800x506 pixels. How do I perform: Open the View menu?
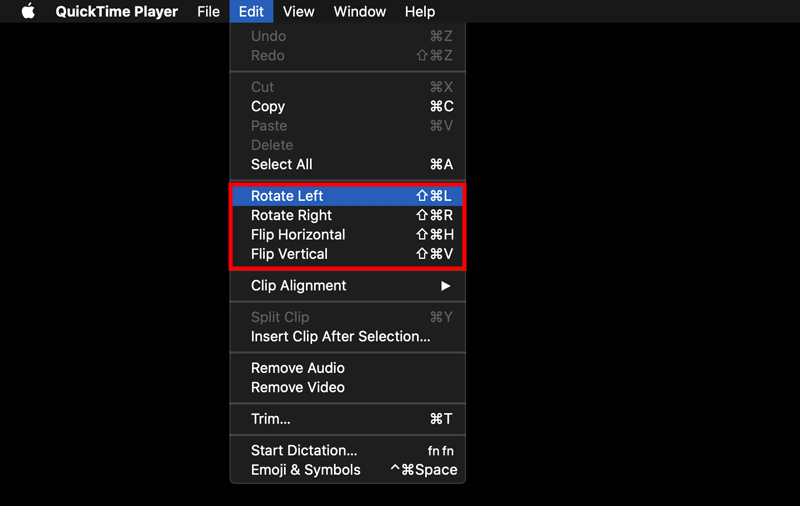298,11
